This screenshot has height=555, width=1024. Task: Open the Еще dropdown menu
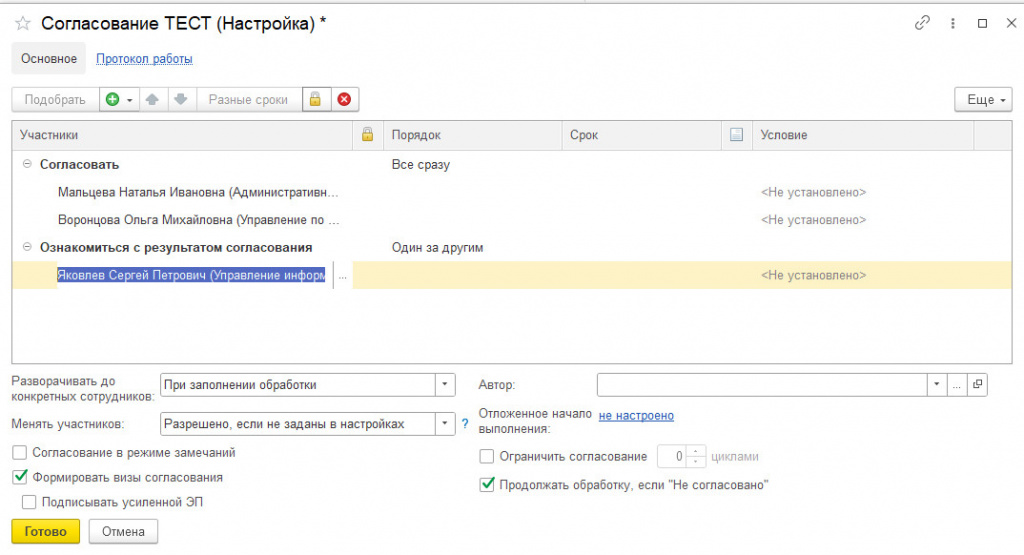(x=983, y=100)
